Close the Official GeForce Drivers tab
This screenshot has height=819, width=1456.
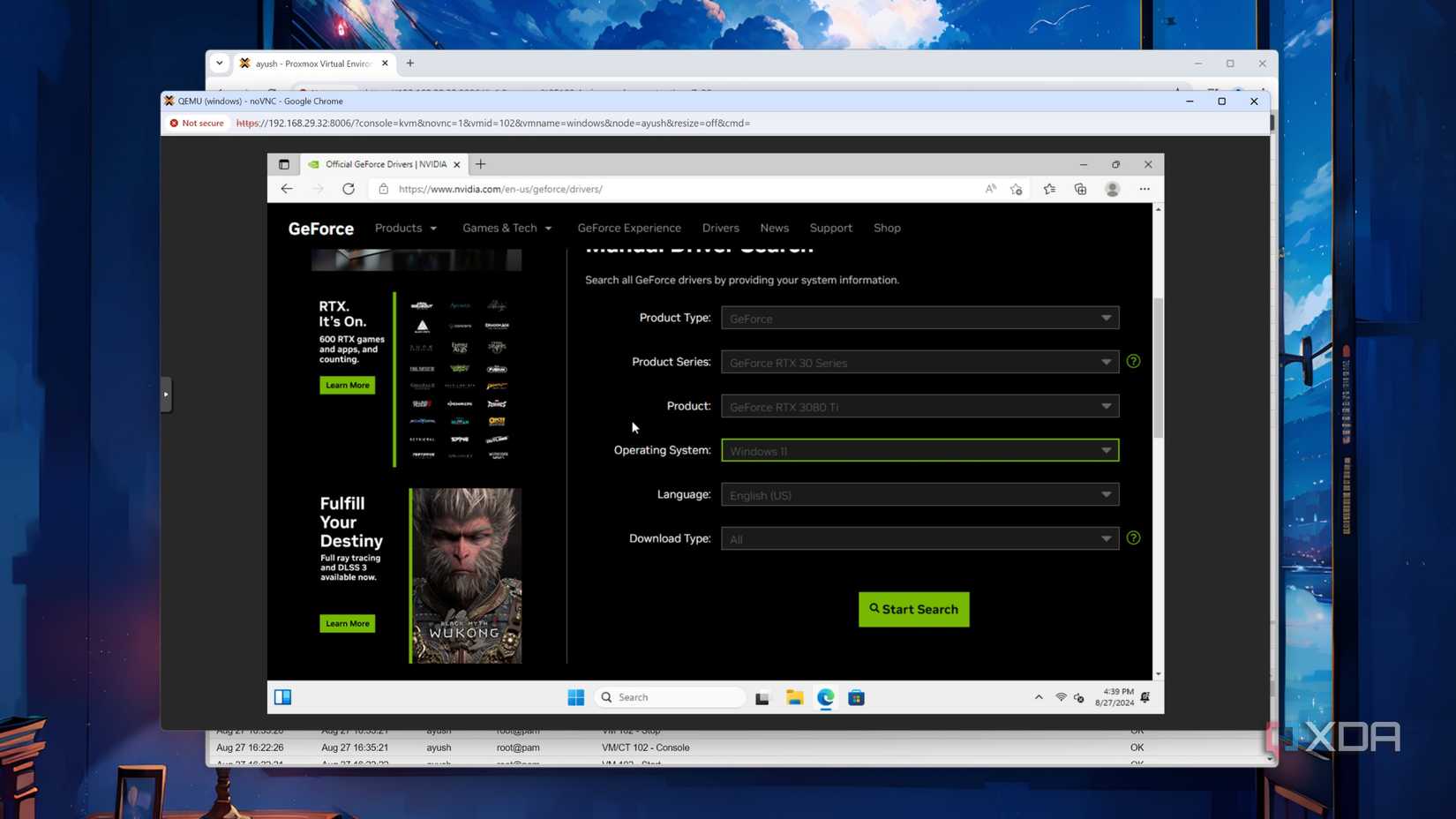pyautogui.click(x=457, y=164)
